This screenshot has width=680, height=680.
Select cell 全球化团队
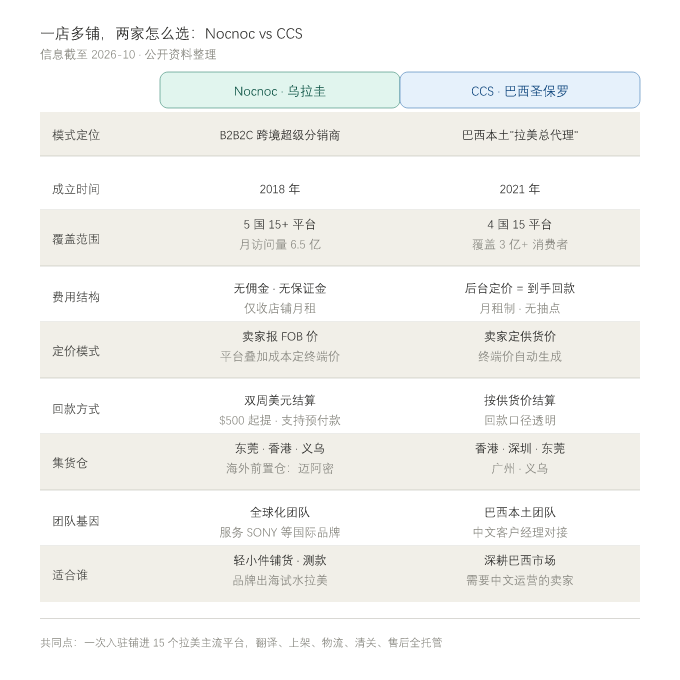280,513
